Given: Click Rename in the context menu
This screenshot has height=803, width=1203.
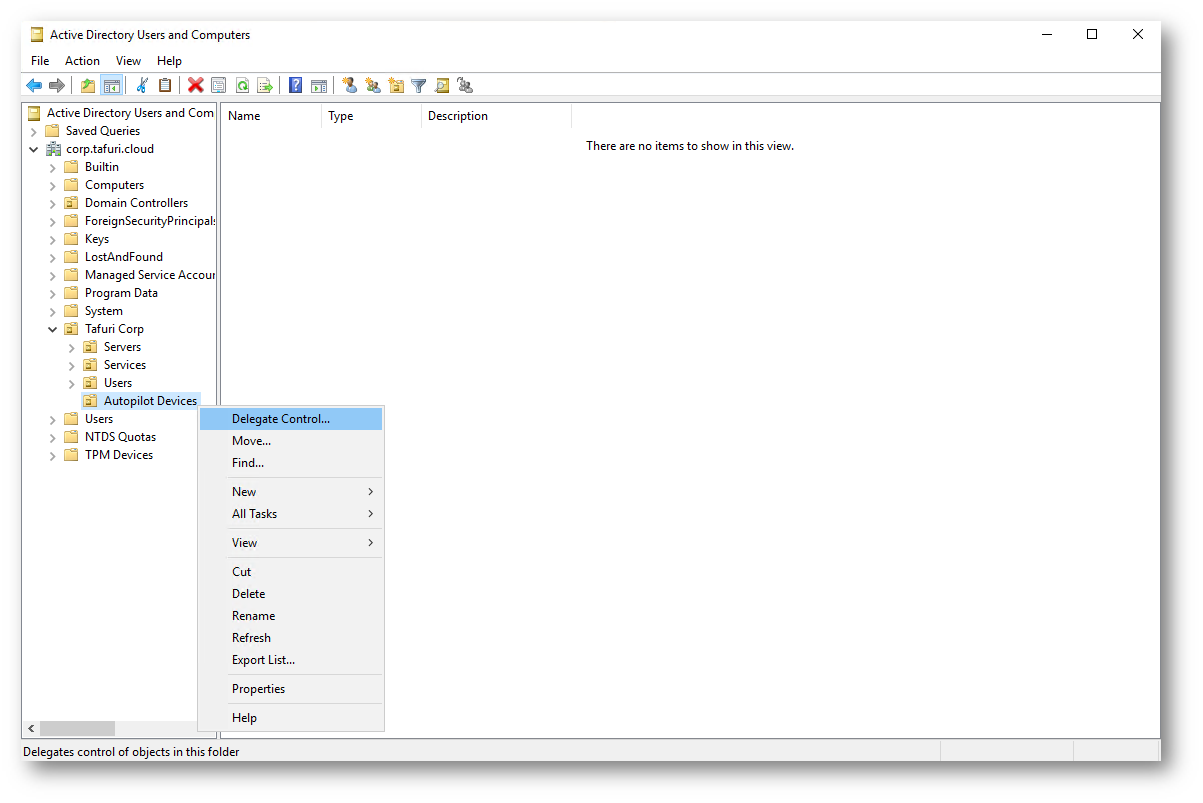Looking at the screenshot, I should [253, 616].
